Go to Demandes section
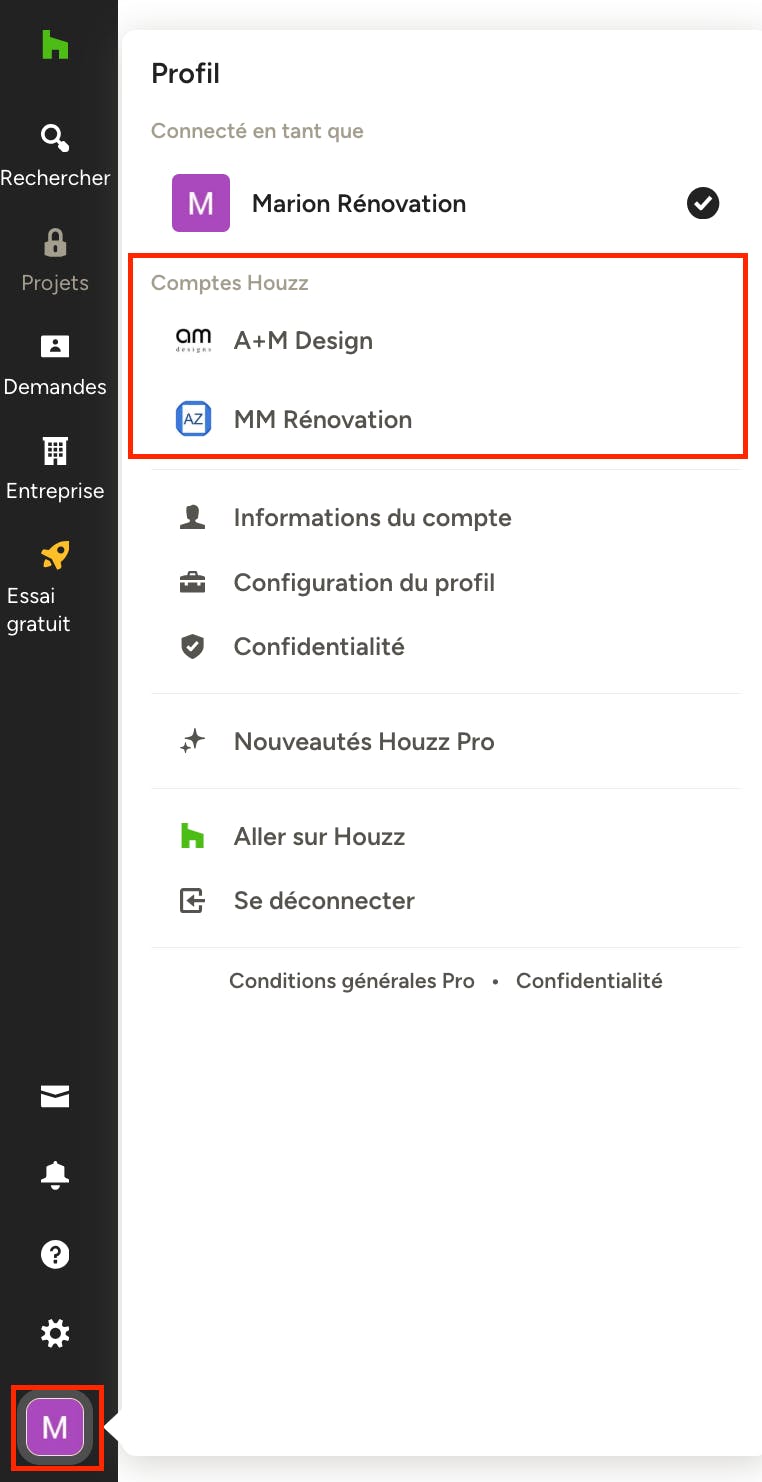Screen dimensions: 762x1482 [x=55, y=346]
